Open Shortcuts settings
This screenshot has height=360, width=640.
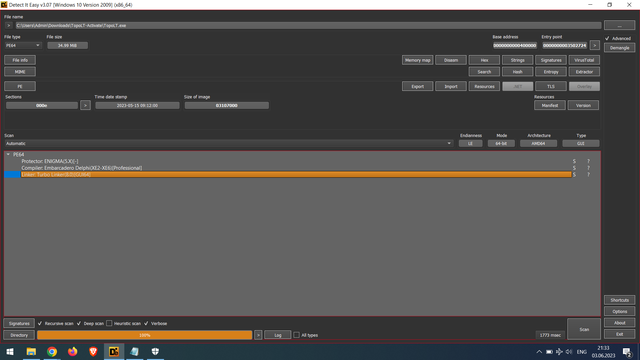pos(620,300)
